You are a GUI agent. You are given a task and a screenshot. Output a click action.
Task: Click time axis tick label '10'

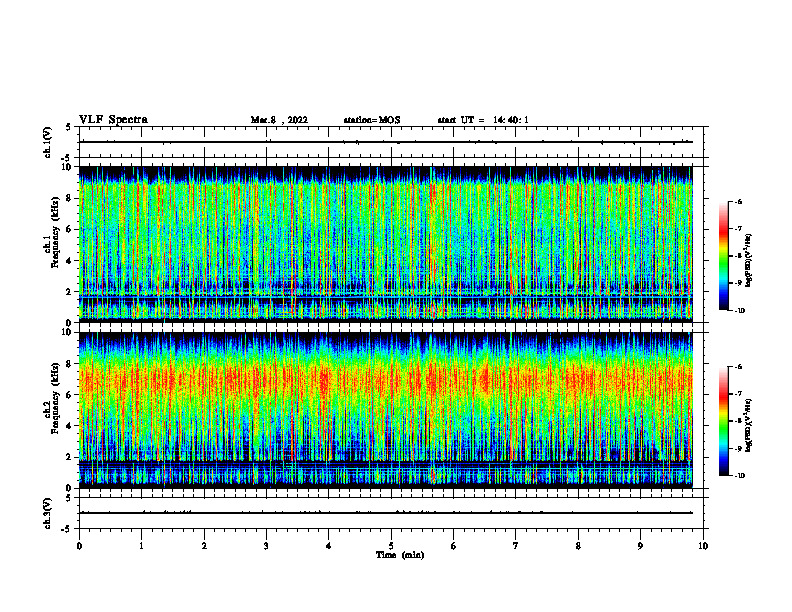[x=703, y=546]
